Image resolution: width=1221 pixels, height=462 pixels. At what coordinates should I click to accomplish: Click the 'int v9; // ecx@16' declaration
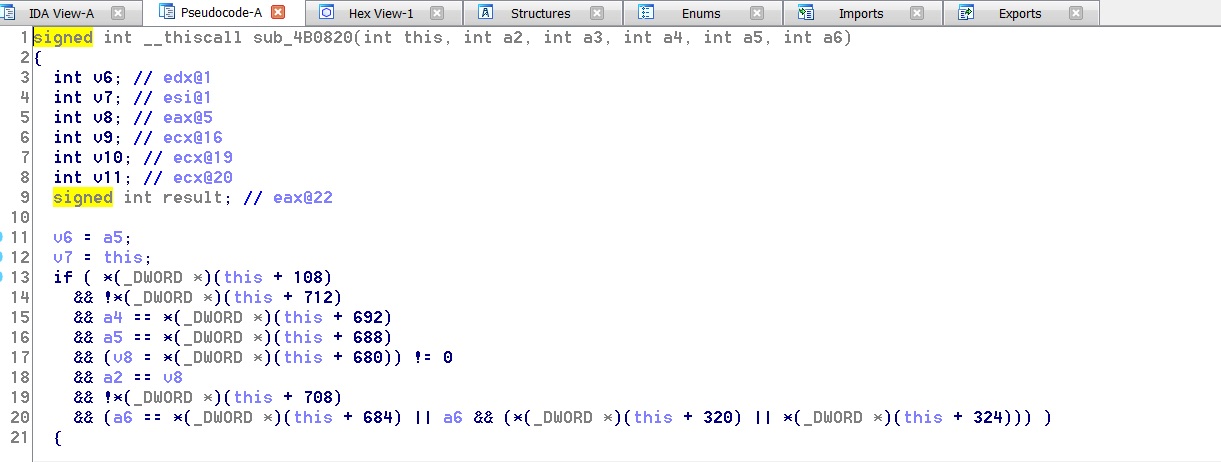point(138,137)
